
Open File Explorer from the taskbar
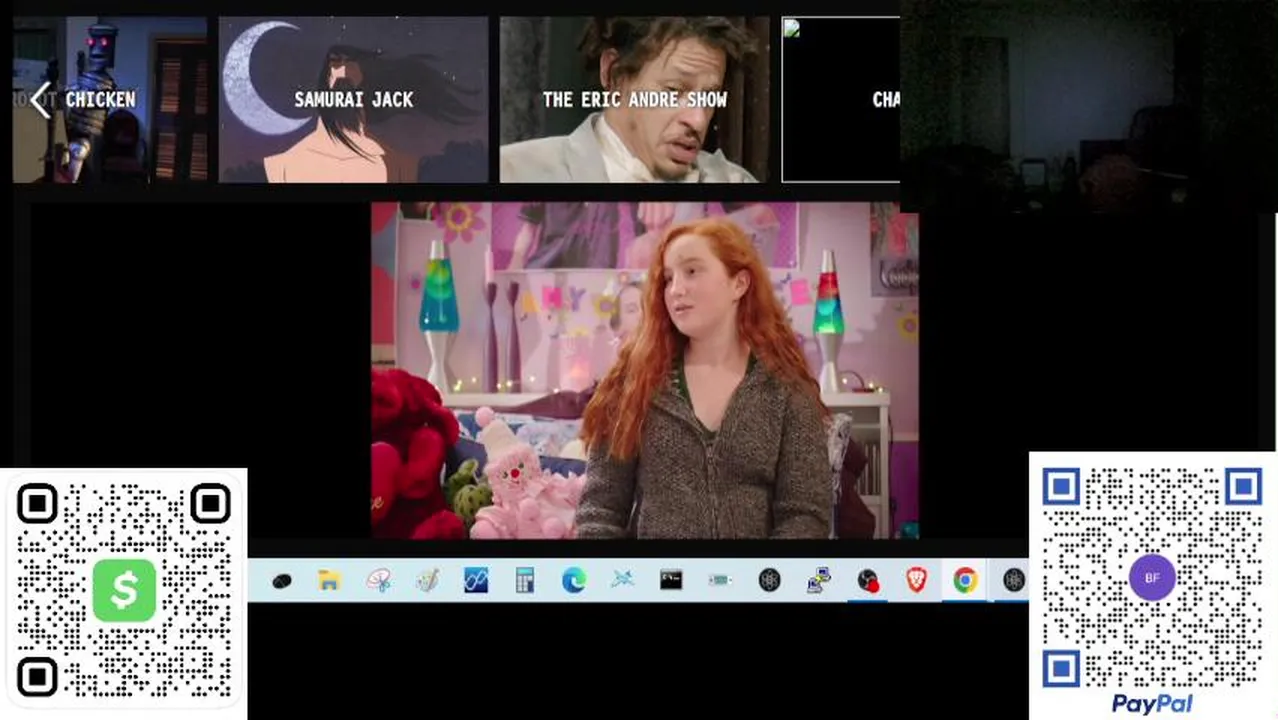pyautogui.click(x=330, y=580)
